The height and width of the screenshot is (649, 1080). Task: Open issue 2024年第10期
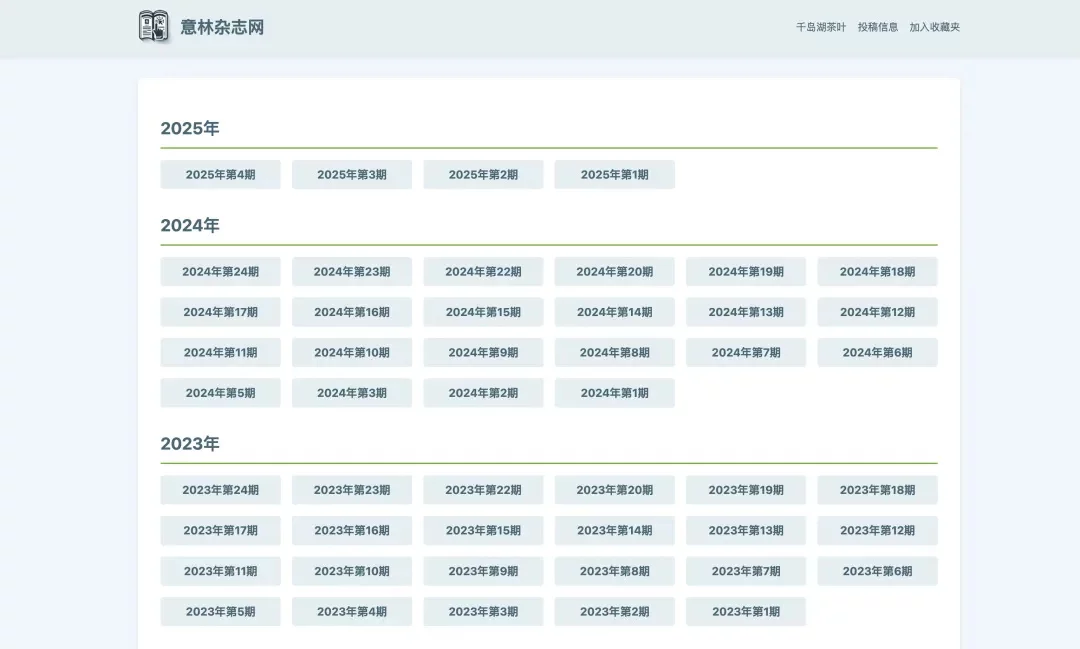click(352, 352)
